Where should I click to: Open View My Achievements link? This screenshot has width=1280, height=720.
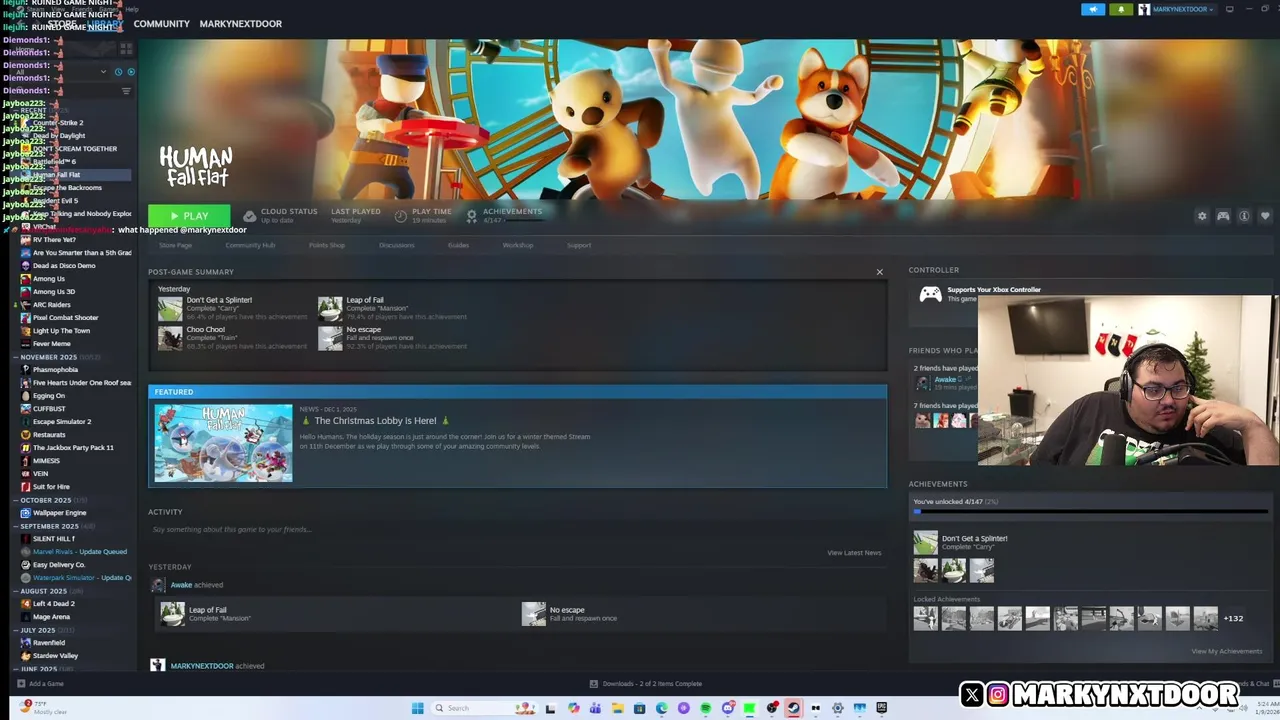[x=1226, y=652]
